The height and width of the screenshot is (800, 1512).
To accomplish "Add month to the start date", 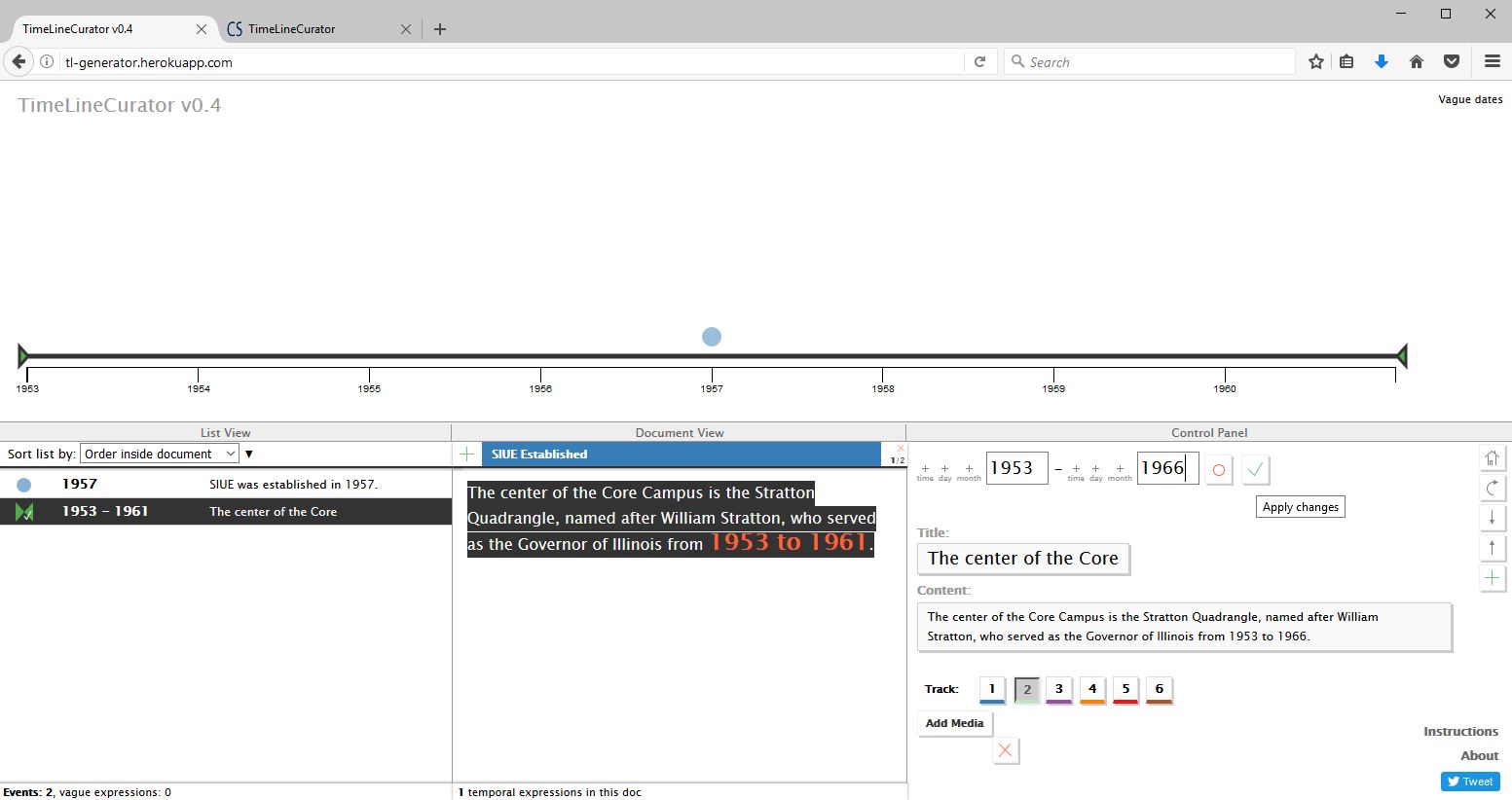I will click(969, 471).
